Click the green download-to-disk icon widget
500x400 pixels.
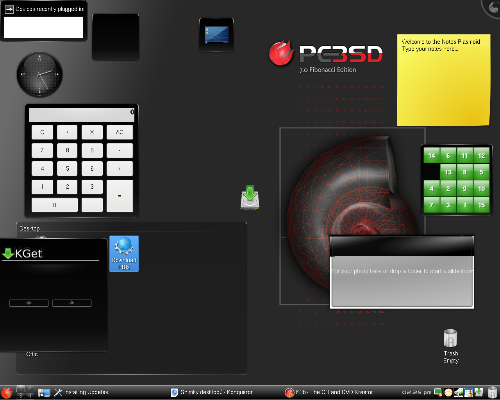(250, 197)
